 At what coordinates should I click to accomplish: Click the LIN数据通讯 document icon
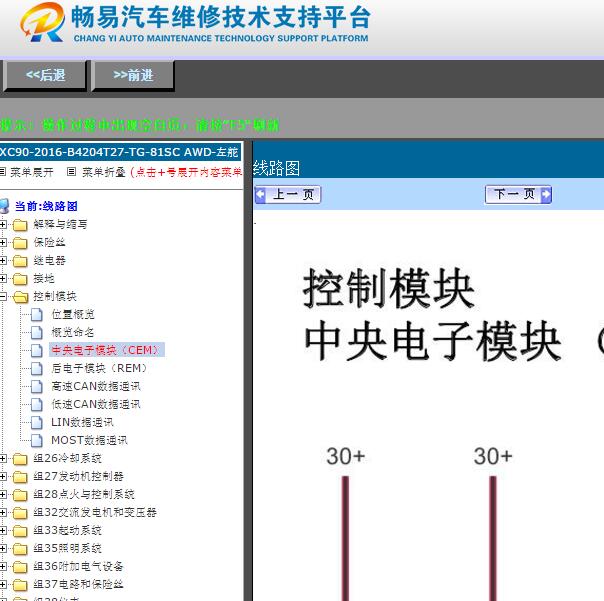click(37, 422)
